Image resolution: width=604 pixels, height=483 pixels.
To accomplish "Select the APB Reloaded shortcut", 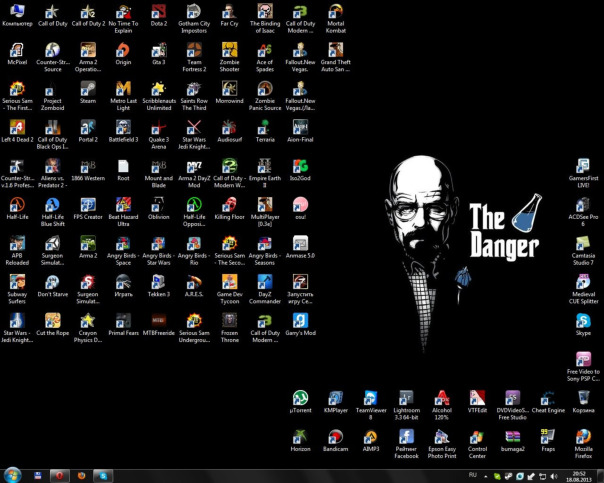I will (x=17, y=251).
